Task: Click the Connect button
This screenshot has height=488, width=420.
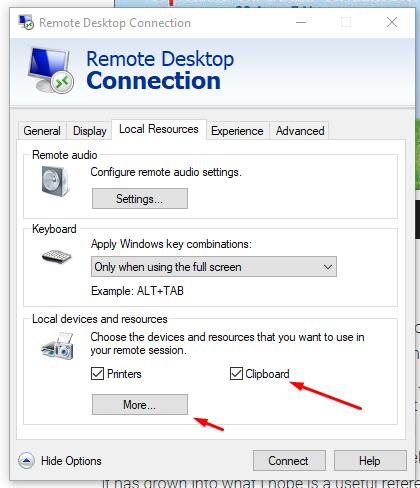Action: [x=289, y=461]
